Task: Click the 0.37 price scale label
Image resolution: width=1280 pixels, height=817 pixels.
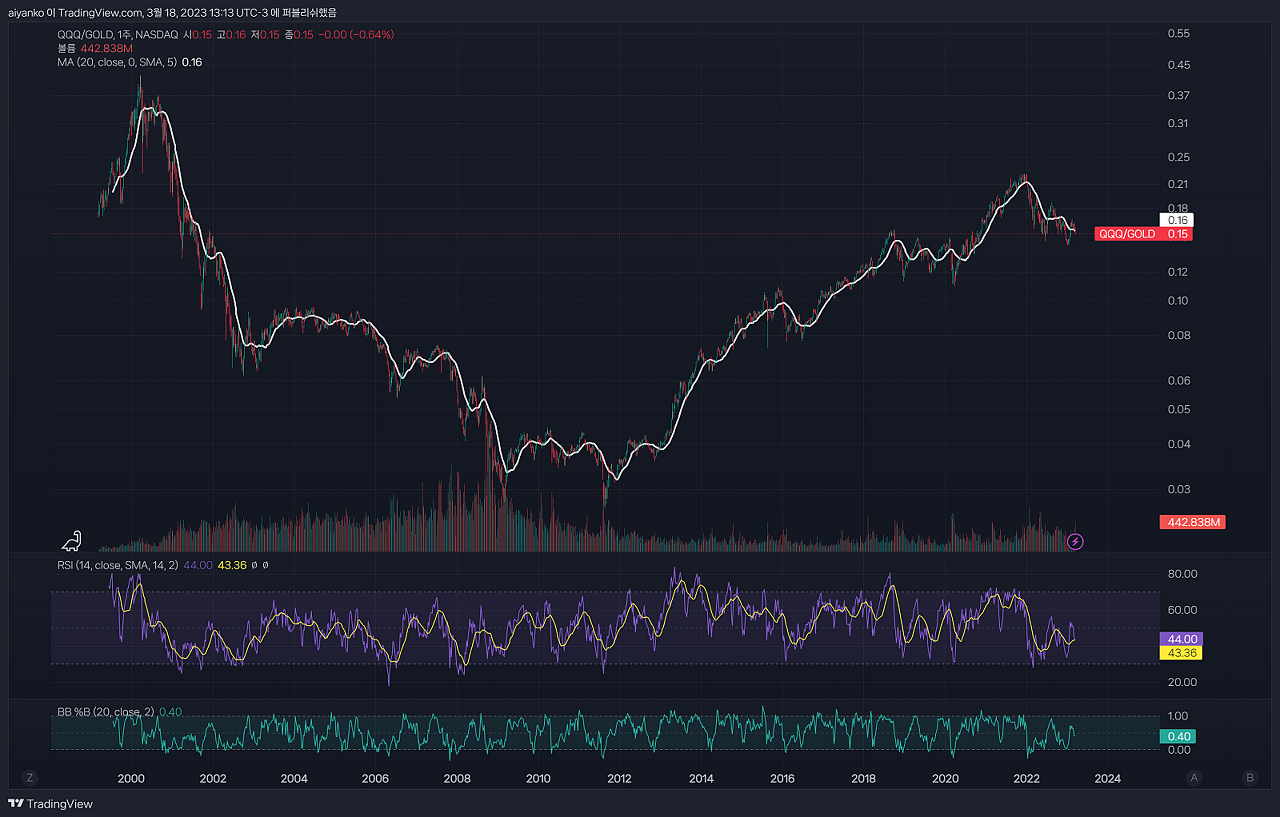Action: coord(1178,95)
